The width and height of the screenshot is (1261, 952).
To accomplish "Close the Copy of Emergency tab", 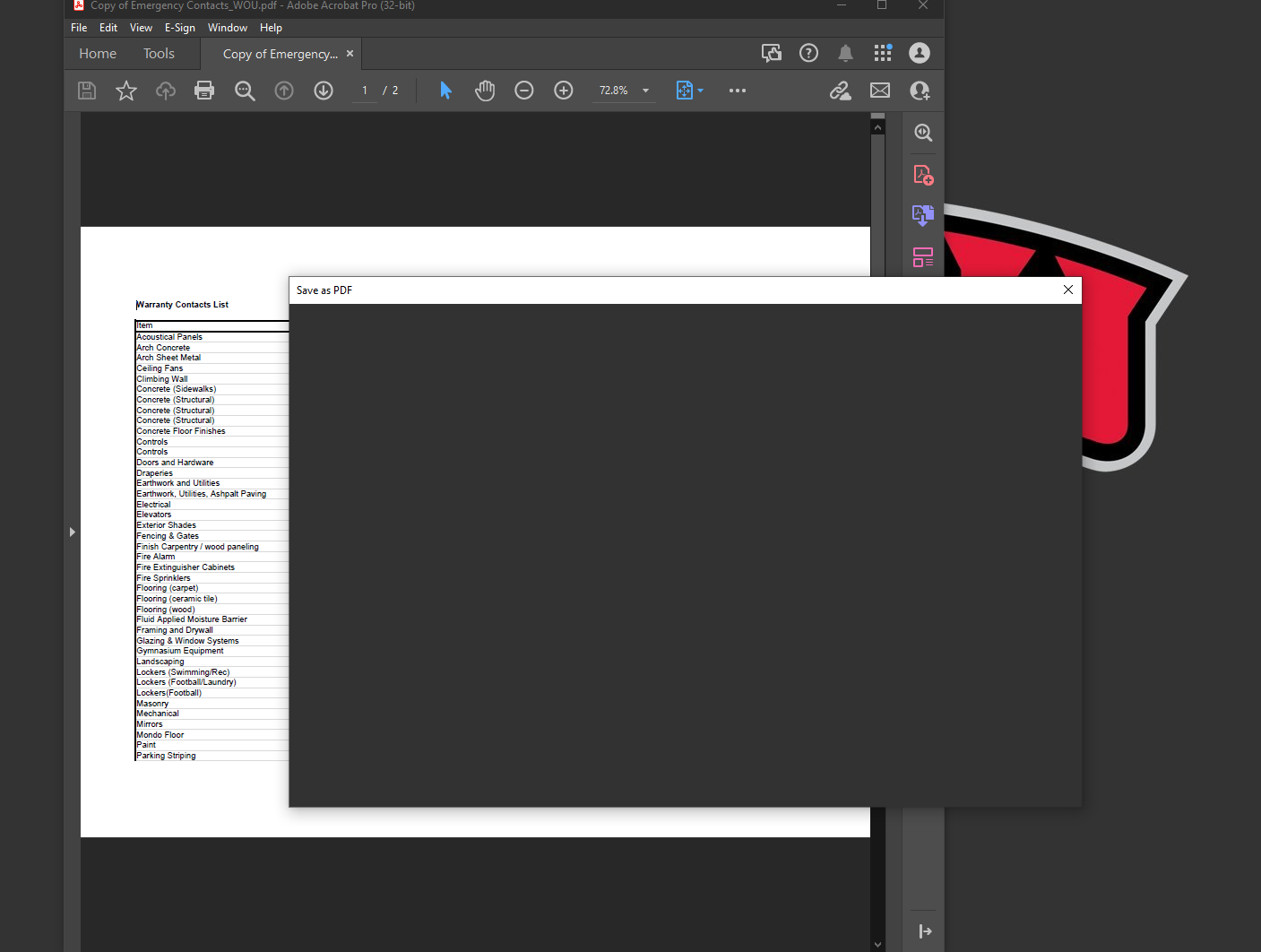I will click(x=350, y=54).
